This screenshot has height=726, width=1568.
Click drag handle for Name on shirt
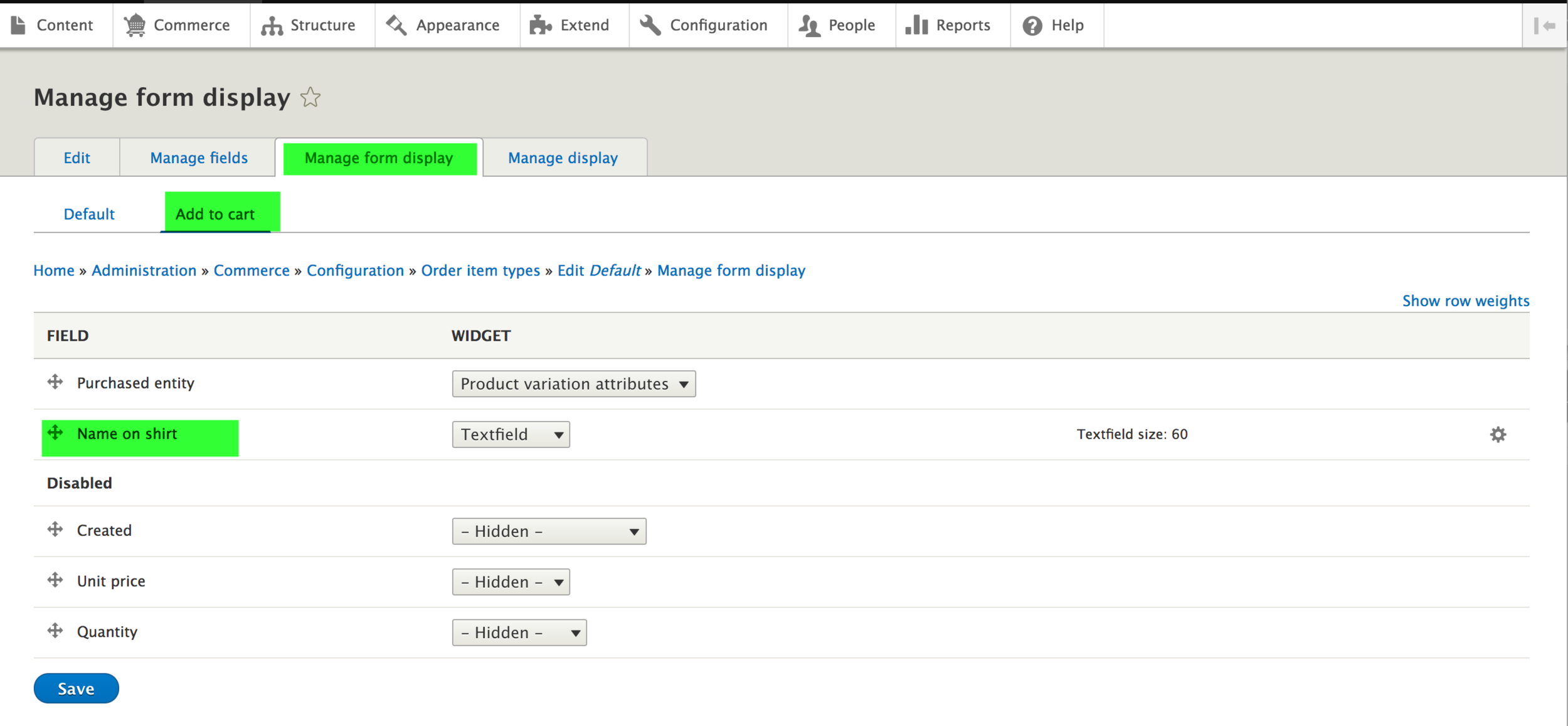click(55, 432)
